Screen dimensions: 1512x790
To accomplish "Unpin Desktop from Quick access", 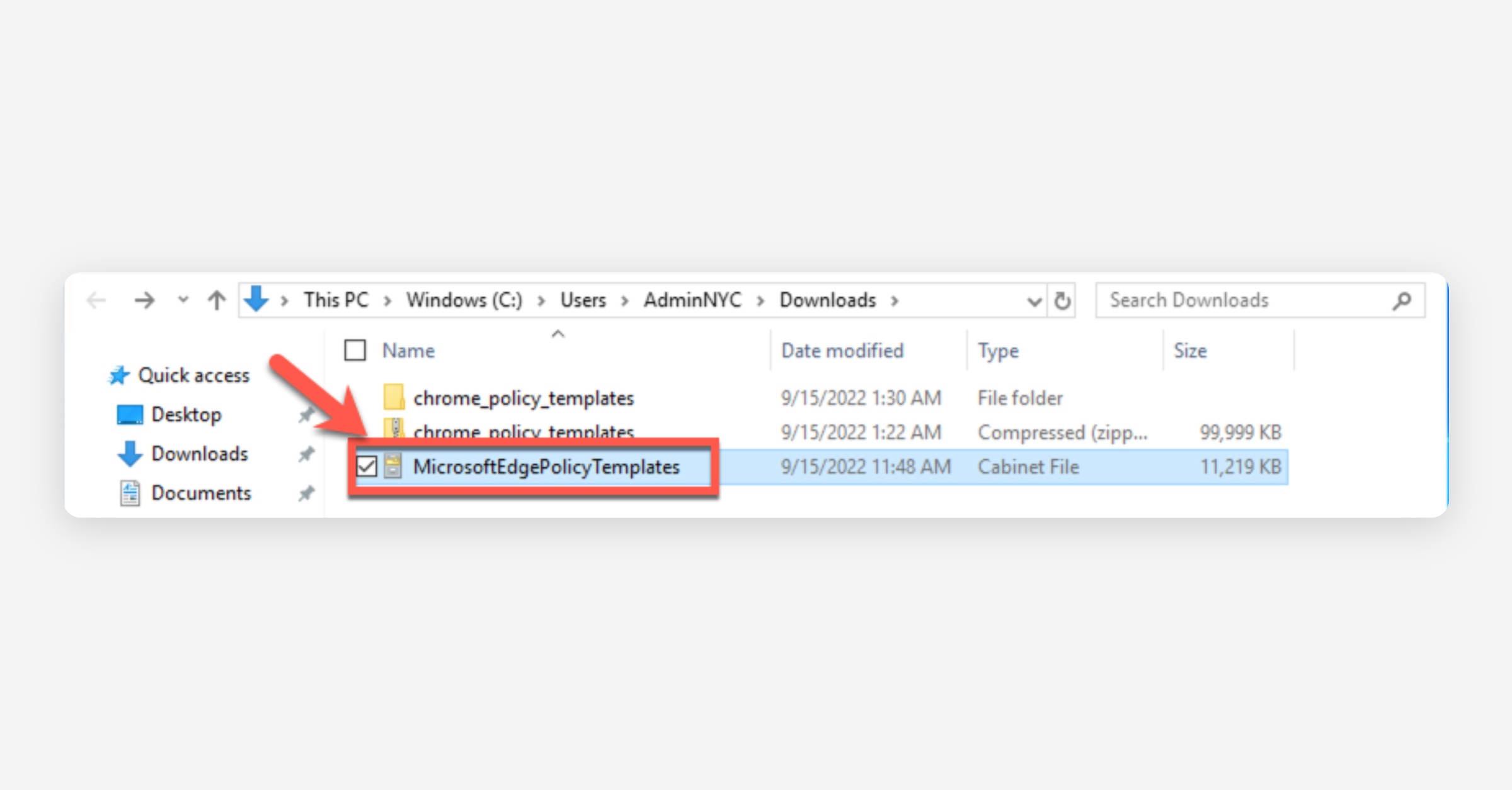I will pyautogui.click(x=306, y=415).
